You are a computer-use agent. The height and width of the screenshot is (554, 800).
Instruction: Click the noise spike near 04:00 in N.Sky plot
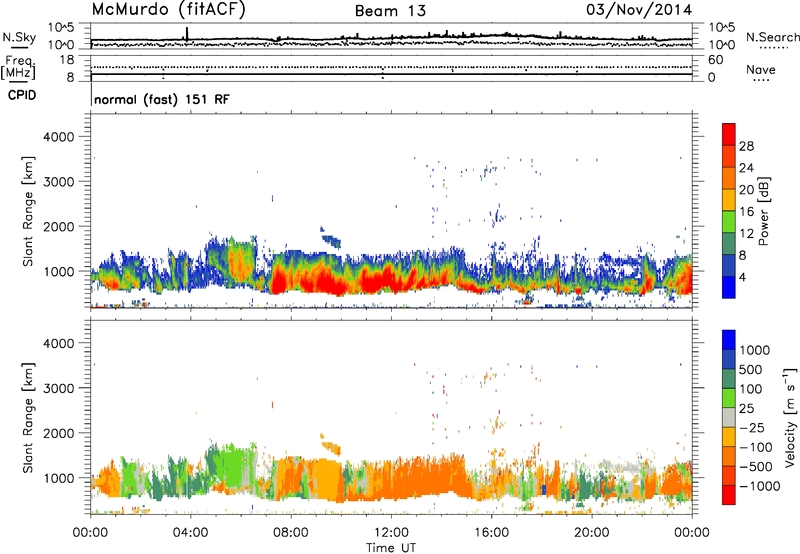coord(187,34)
